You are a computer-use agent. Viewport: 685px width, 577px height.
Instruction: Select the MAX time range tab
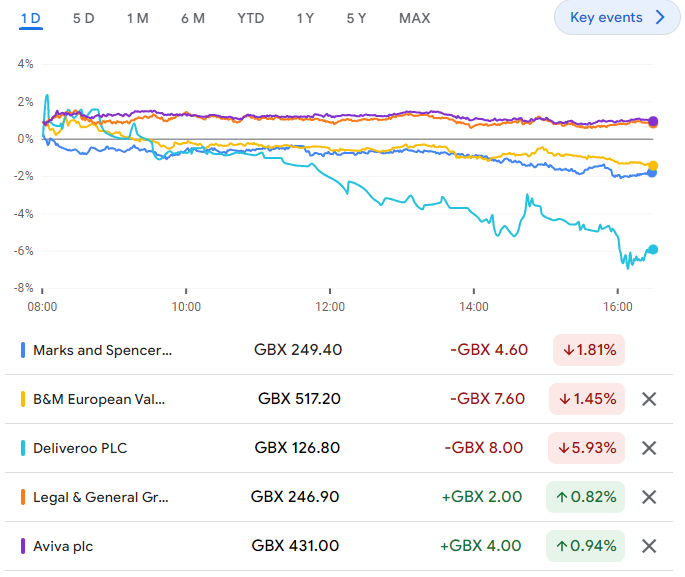coord(415,18)
